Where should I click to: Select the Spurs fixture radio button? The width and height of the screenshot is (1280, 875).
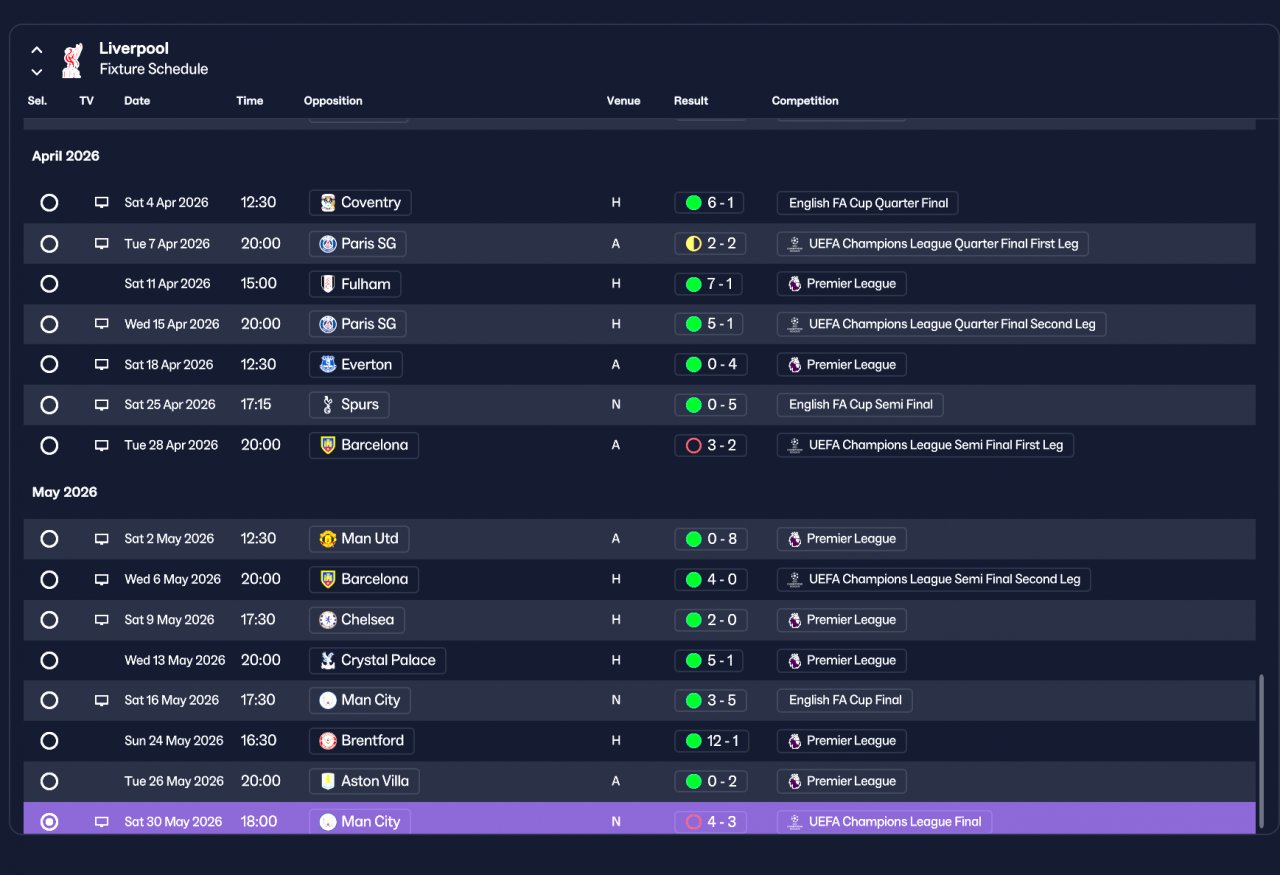tap(49, 405)
